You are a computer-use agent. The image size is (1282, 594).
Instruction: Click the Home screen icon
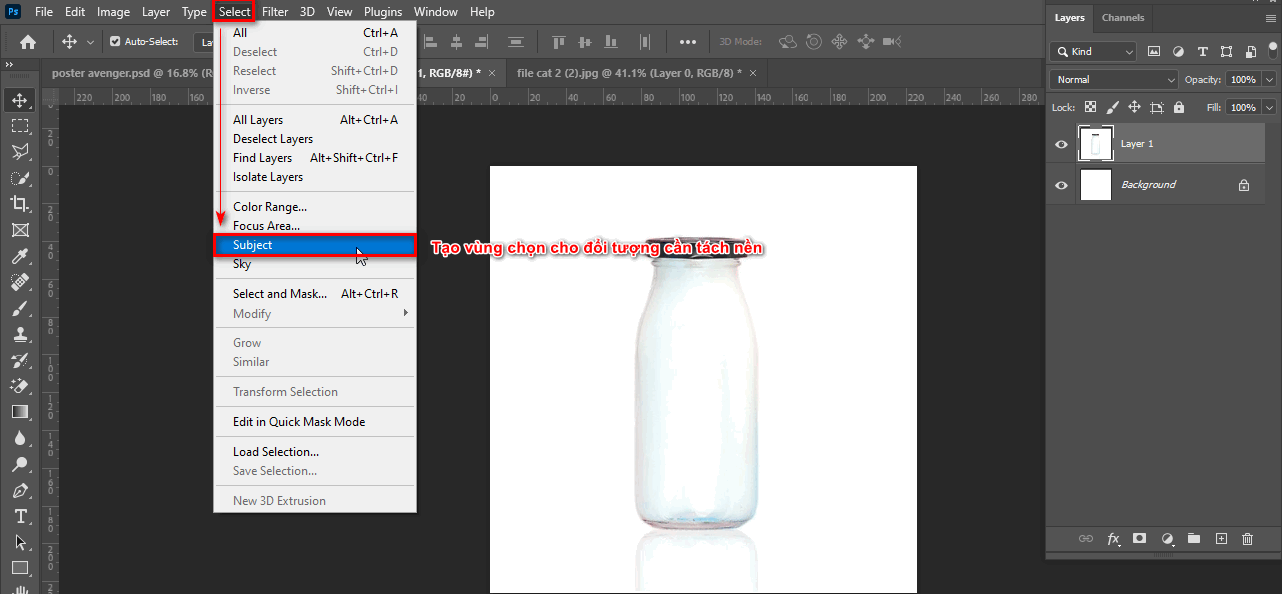26,42
